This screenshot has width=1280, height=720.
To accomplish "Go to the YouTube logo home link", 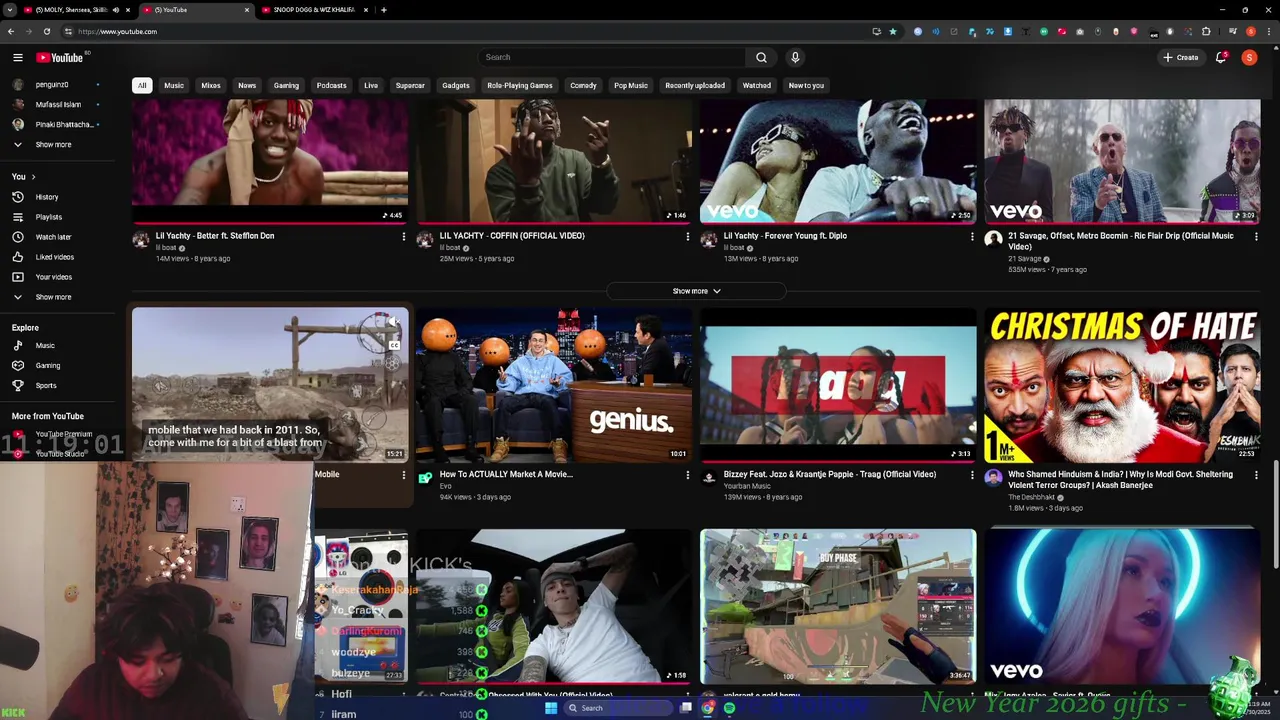I will click(x=60, y=58).
